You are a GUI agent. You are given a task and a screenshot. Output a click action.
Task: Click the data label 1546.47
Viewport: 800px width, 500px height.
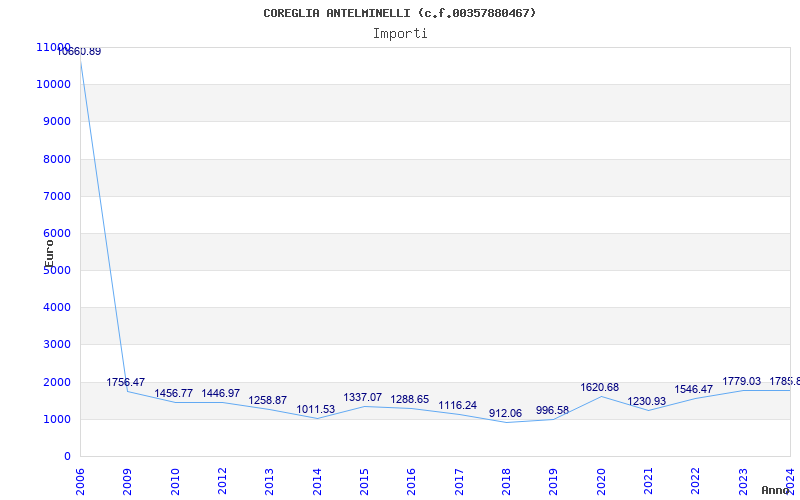(693, 390)
